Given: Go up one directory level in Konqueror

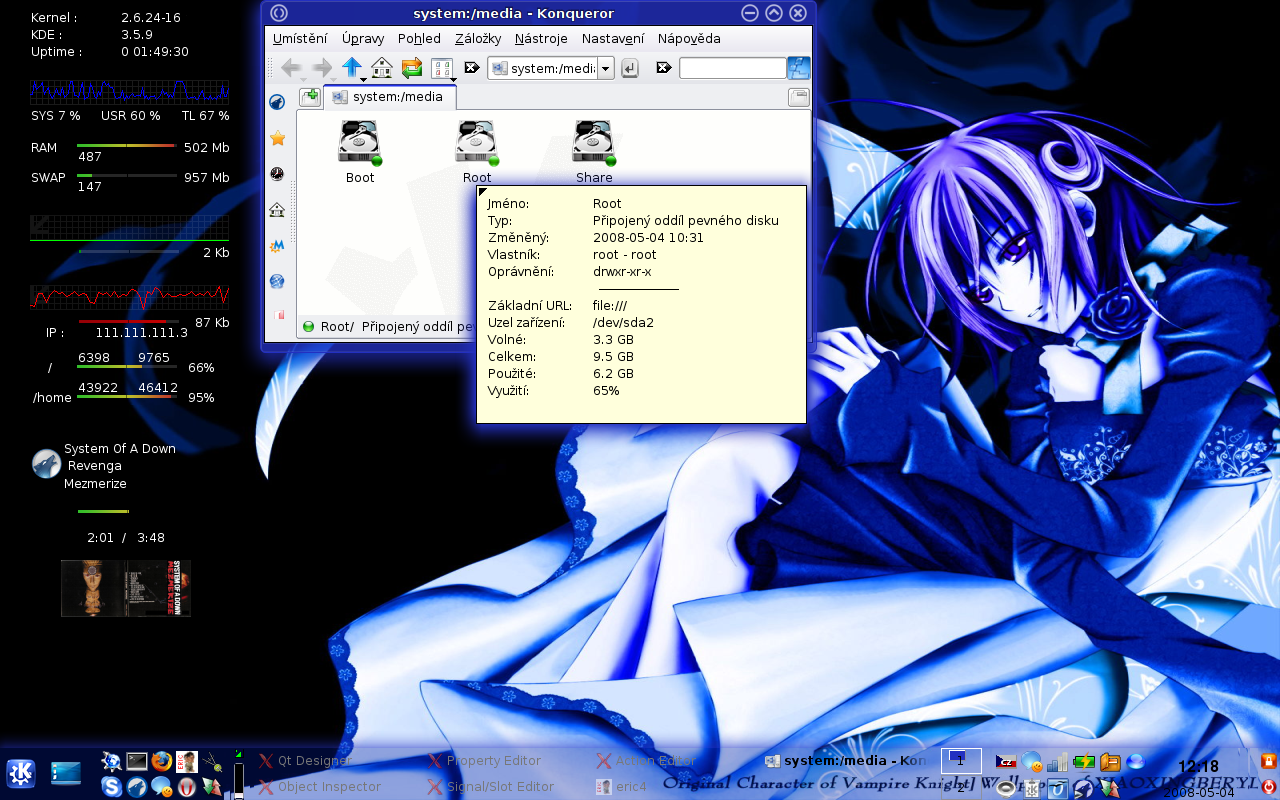Looking at the screenshot, I should [351, 67].
